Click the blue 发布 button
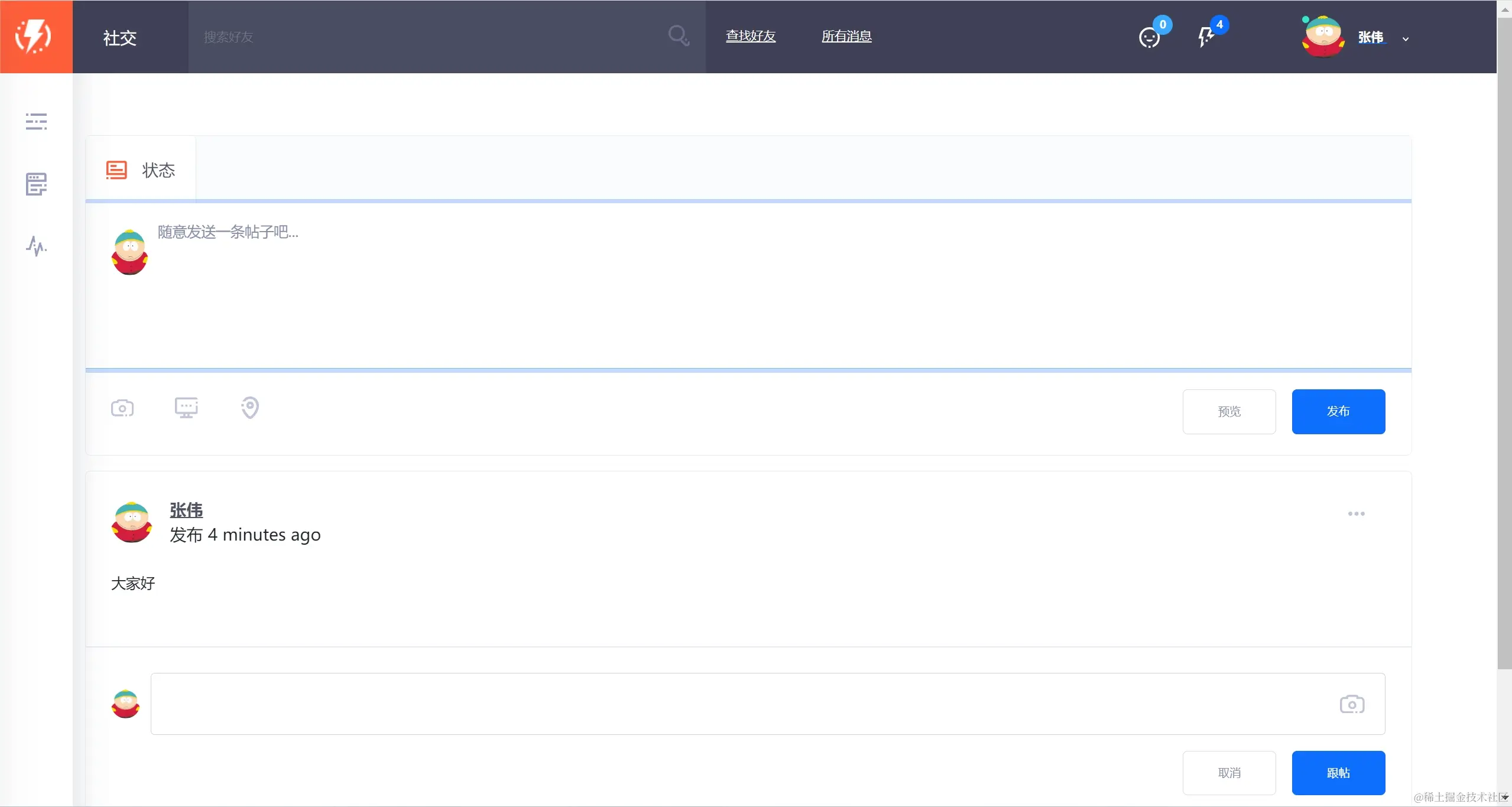Screen dimensions: 1512x807 [1338, 411]
